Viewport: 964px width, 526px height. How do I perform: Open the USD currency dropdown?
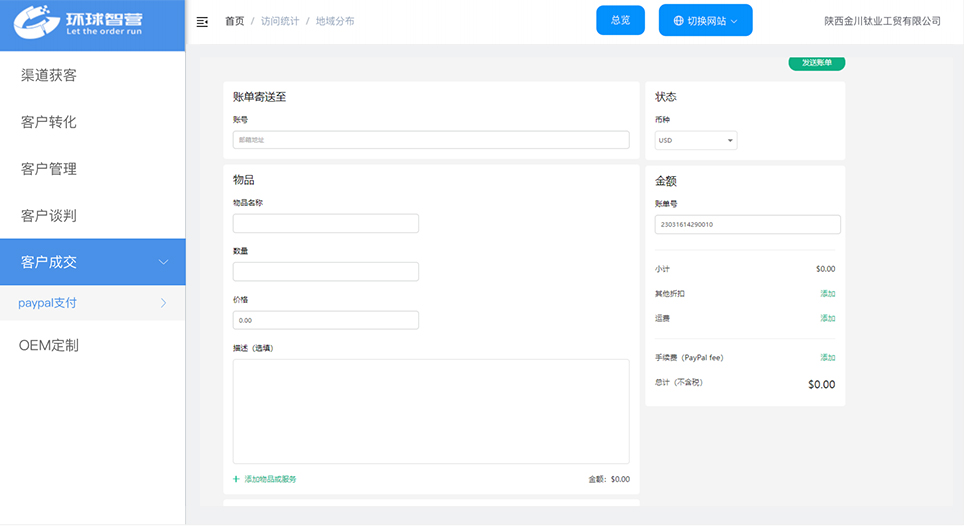pyautogui.click(x=696, y=141)
